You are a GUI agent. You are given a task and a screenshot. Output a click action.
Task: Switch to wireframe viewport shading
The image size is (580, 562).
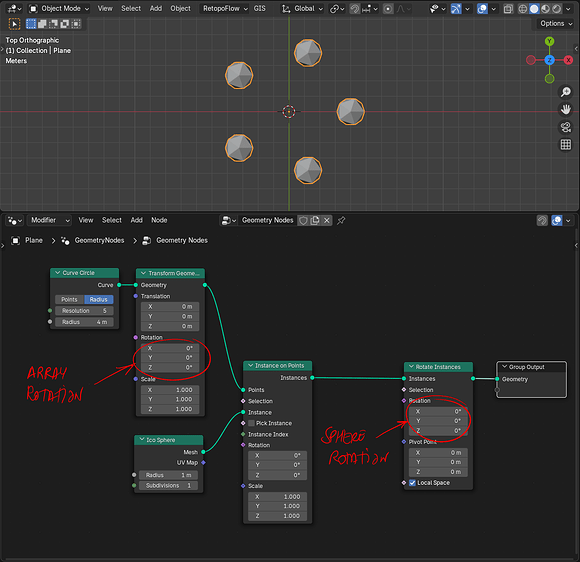pyautogui.click(x=523, y=9)
